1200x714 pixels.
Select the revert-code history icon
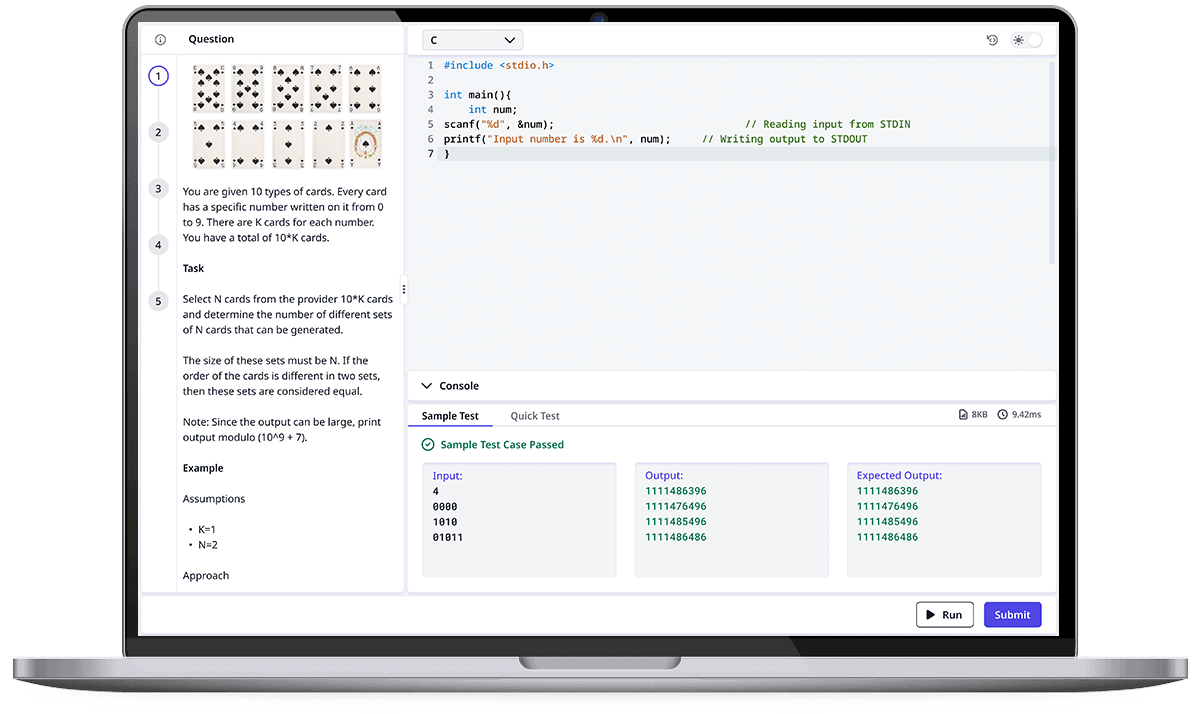[x=991, y=39]
